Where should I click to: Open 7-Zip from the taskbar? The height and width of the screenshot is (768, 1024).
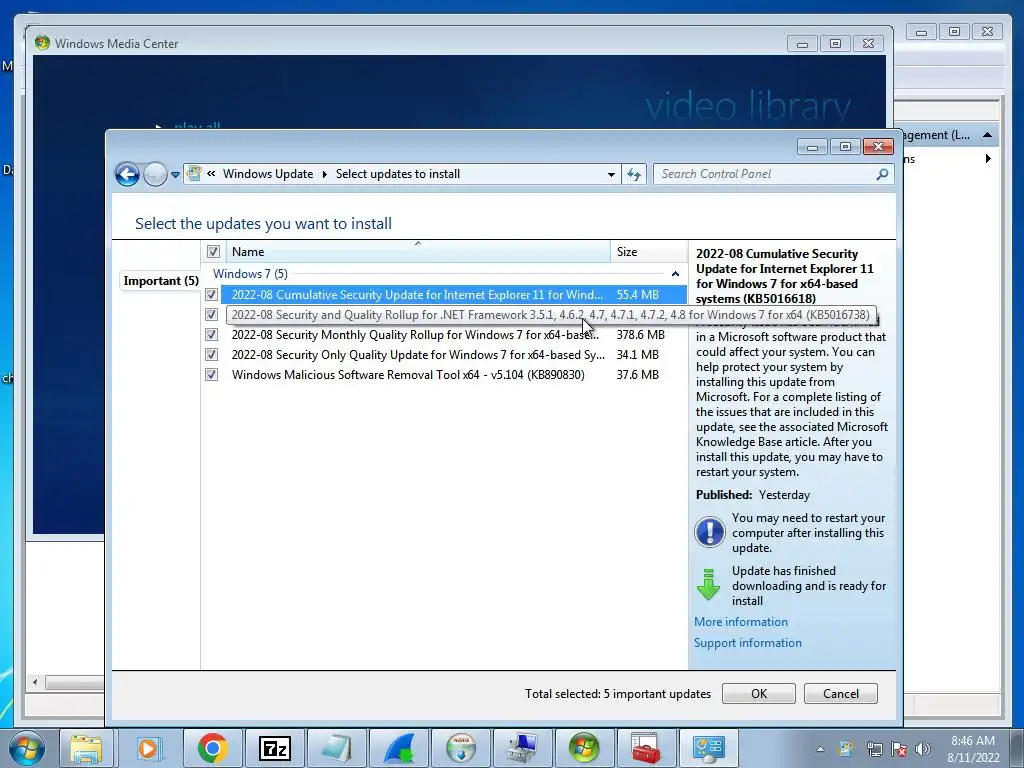click(x=274, y=748)
